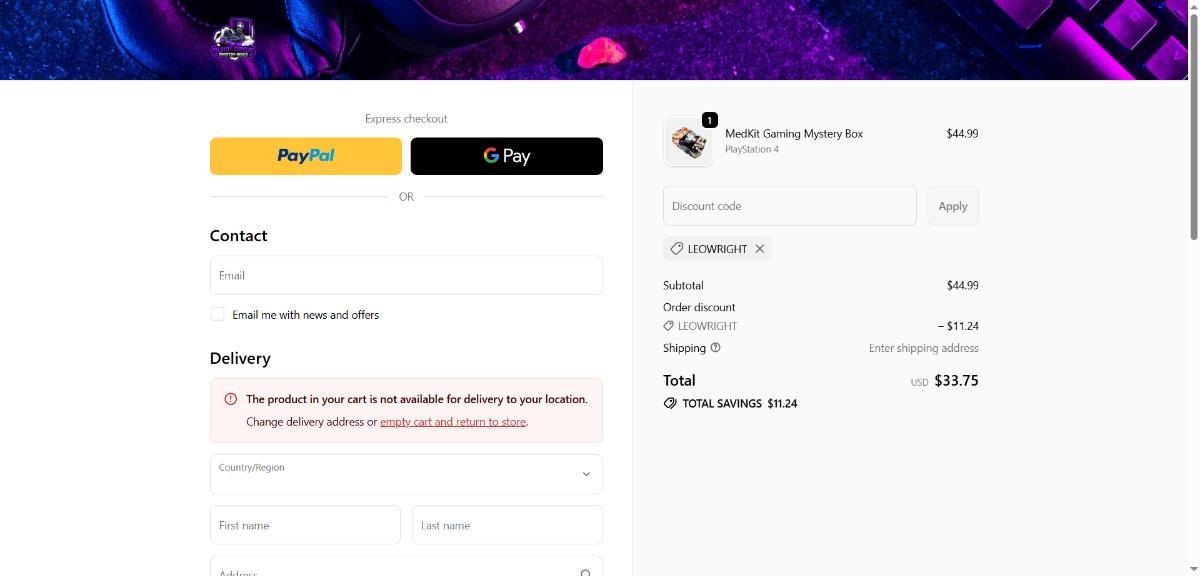Click the delivery error alert icon
Viewport: 1200px width, 576px height.
231,399
